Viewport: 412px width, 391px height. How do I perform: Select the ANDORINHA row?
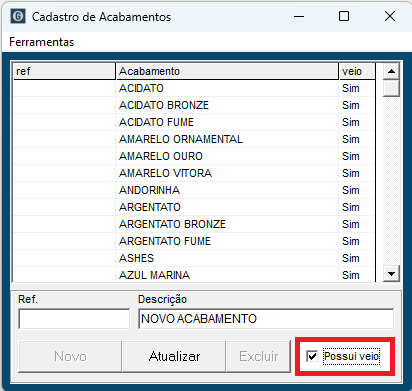pyautogui.click(x=194, y=190)
